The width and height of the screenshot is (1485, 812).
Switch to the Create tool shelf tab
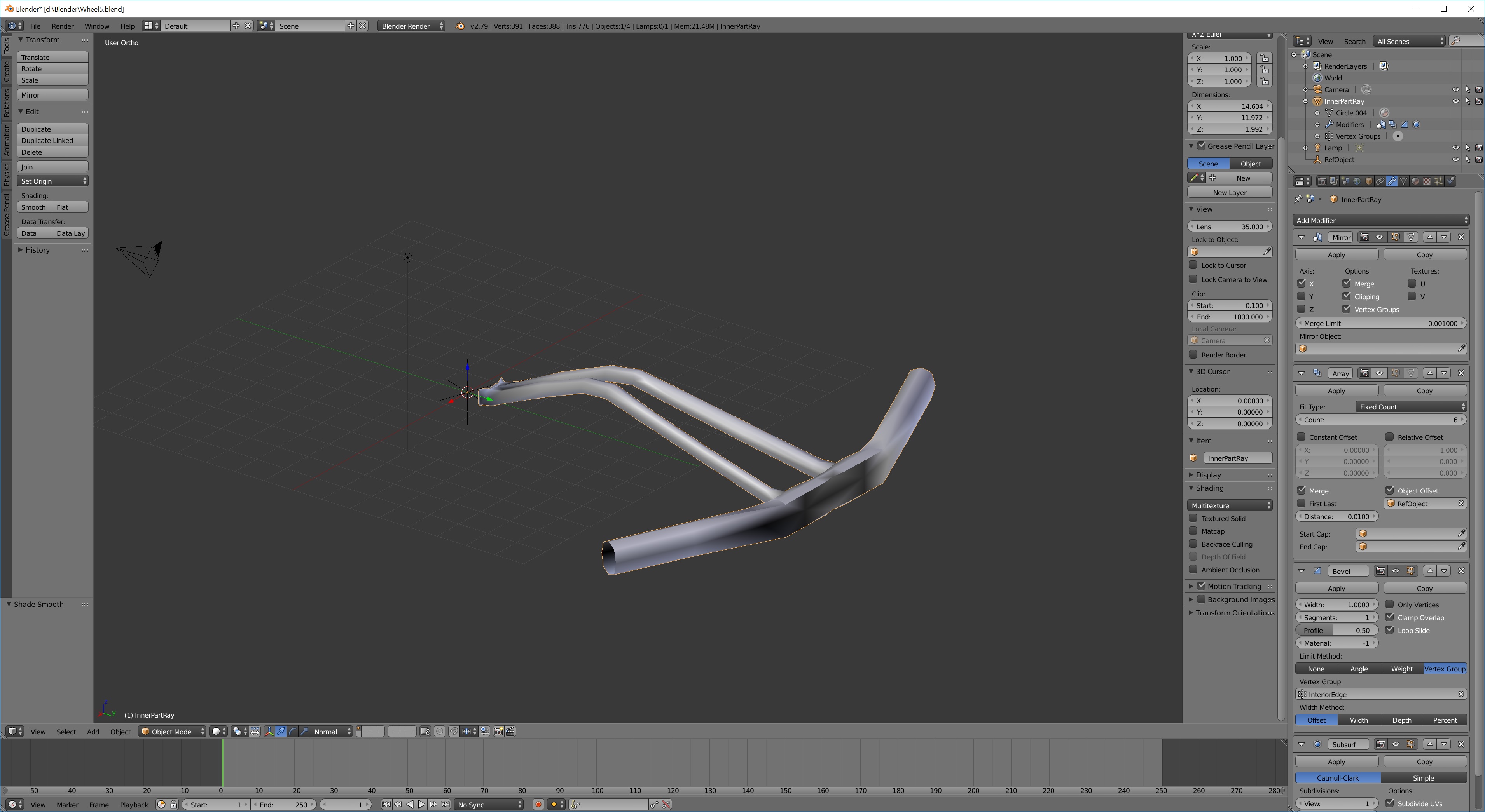[x=6, y=71]
